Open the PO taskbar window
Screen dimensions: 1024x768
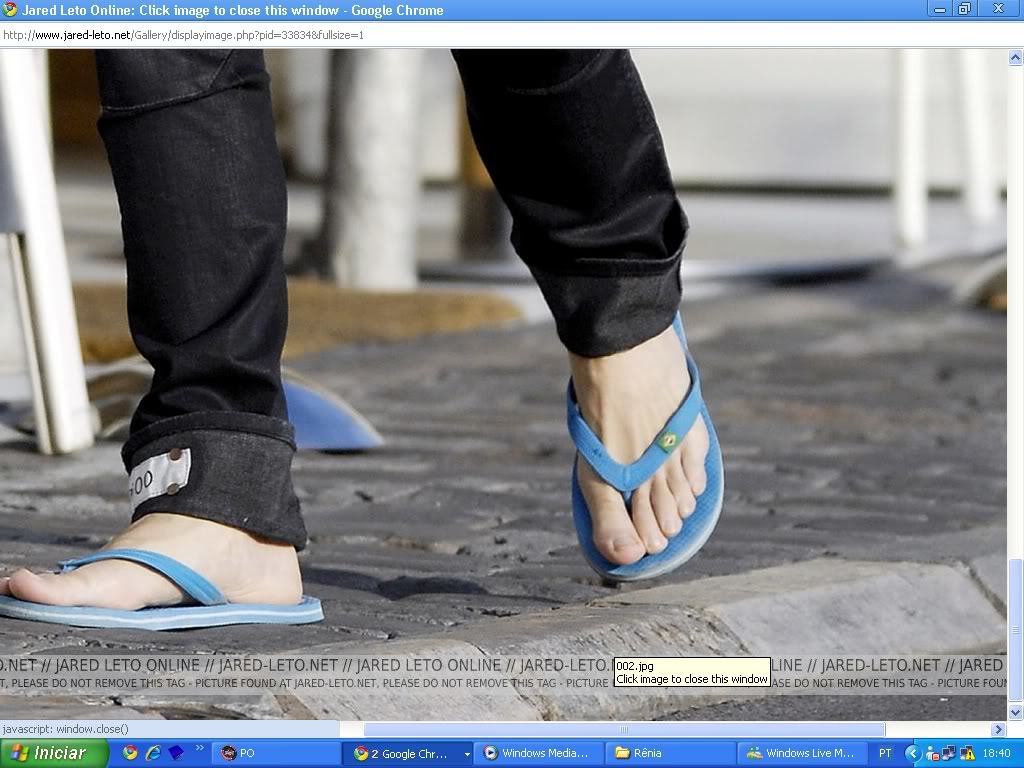(x=275, y=753)
